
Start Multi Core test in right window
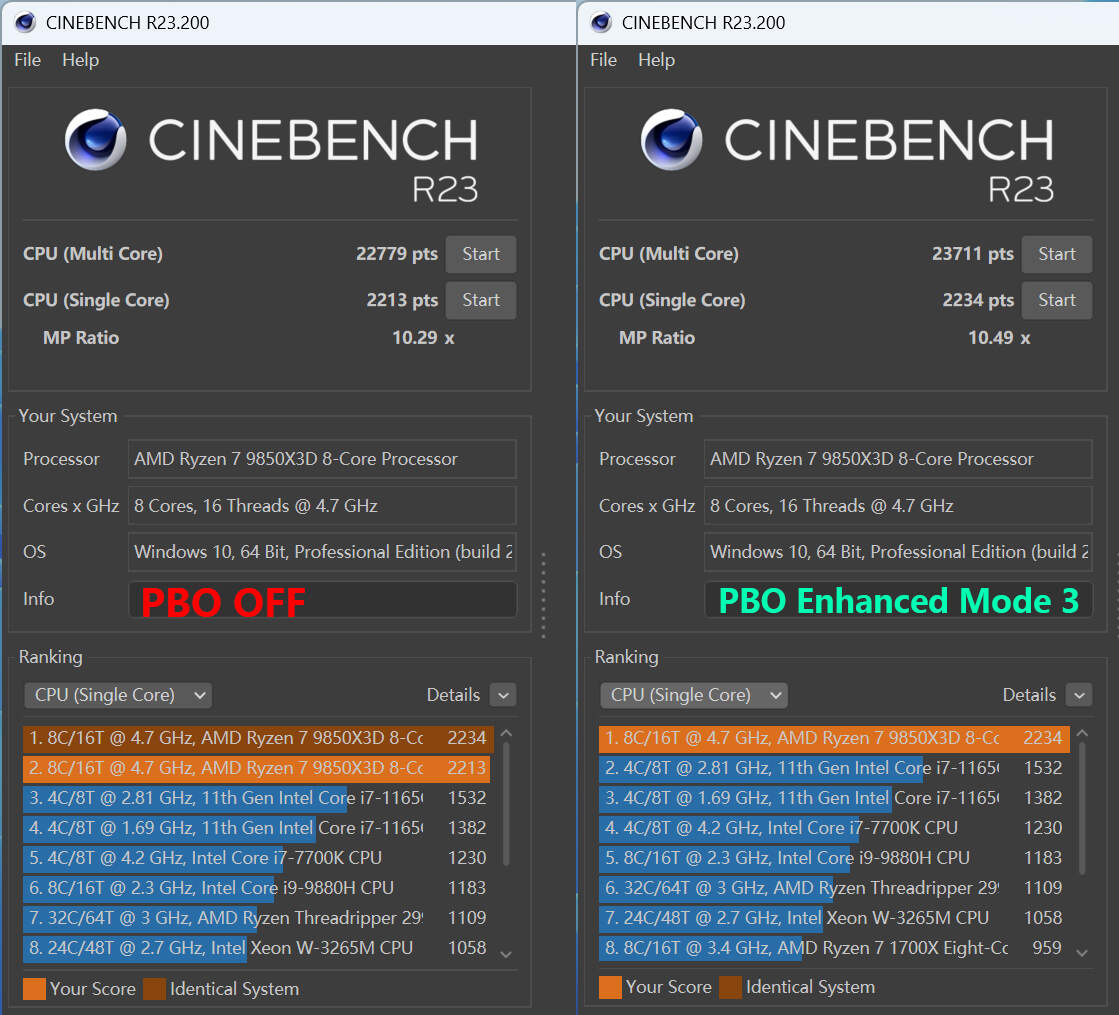tap(1056, 254)
